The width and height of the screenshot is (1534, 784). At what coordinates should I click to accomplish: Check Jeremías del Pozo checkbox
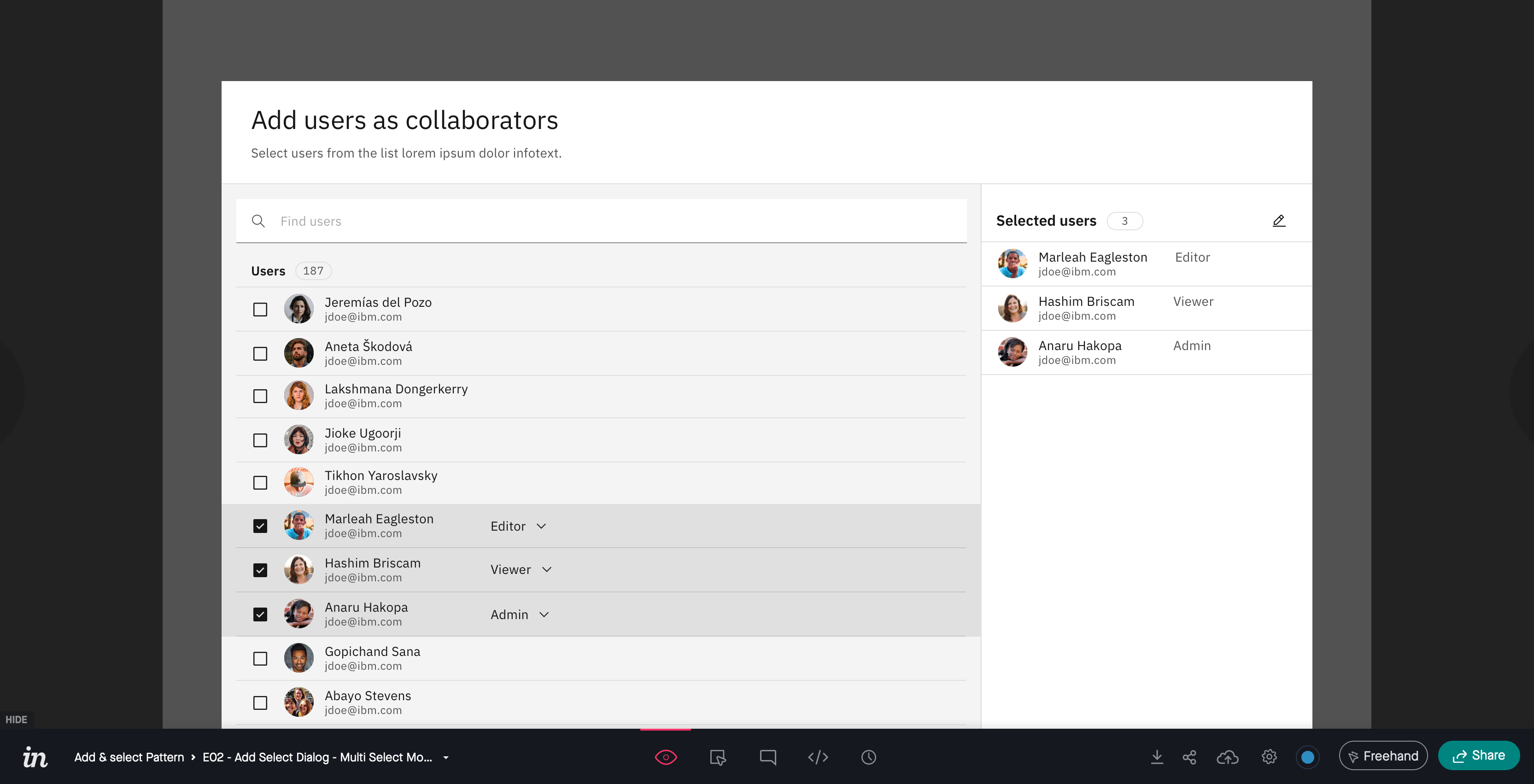coord(260,310)
